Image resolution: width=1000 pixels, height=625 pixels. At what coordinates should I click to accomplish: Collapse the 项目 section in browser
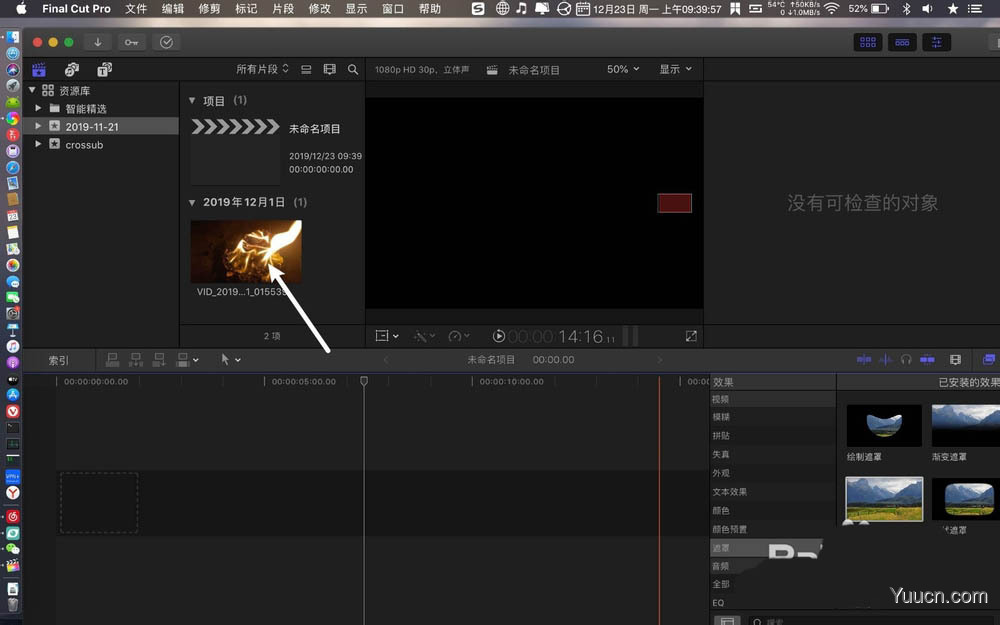point(192,101)
